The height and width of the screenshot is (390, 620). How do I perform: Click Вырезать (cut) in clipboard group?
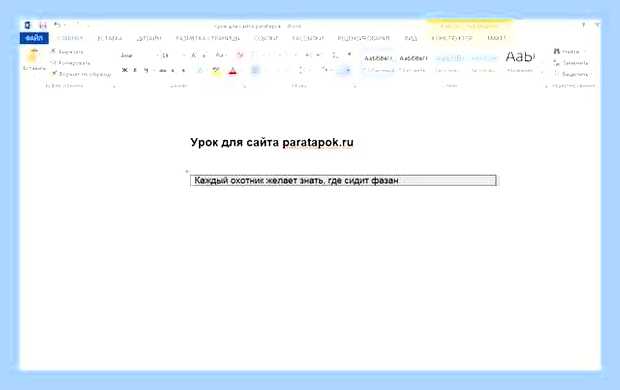(67, 52)
